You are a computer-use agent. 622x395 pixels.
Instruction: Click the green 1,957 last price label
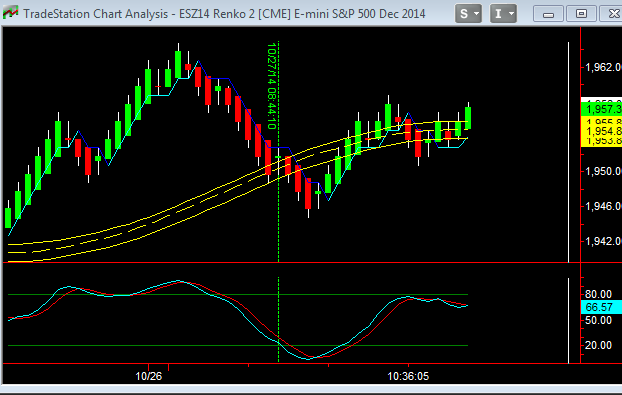[x=601, y=109]
